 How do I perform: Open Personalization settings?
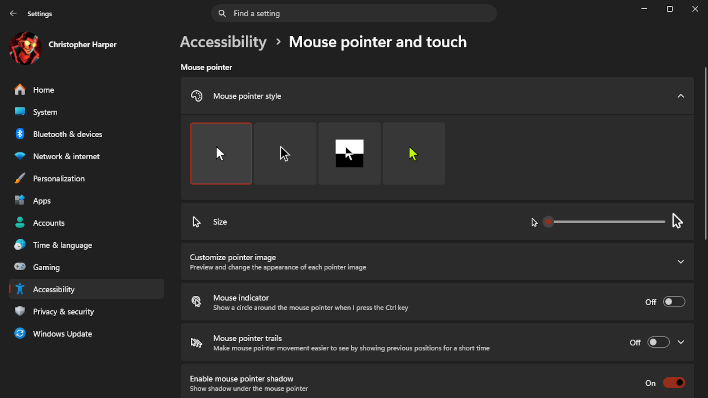coord(86,178)
